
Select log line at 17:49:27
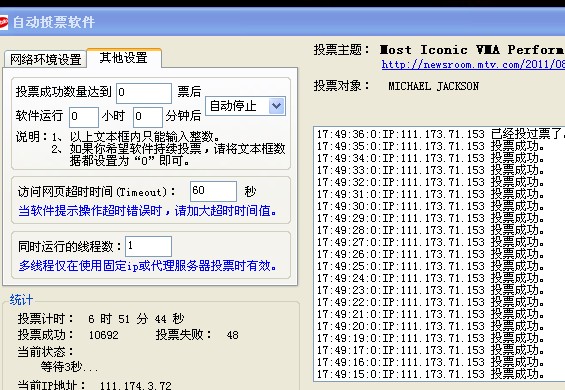431,242
